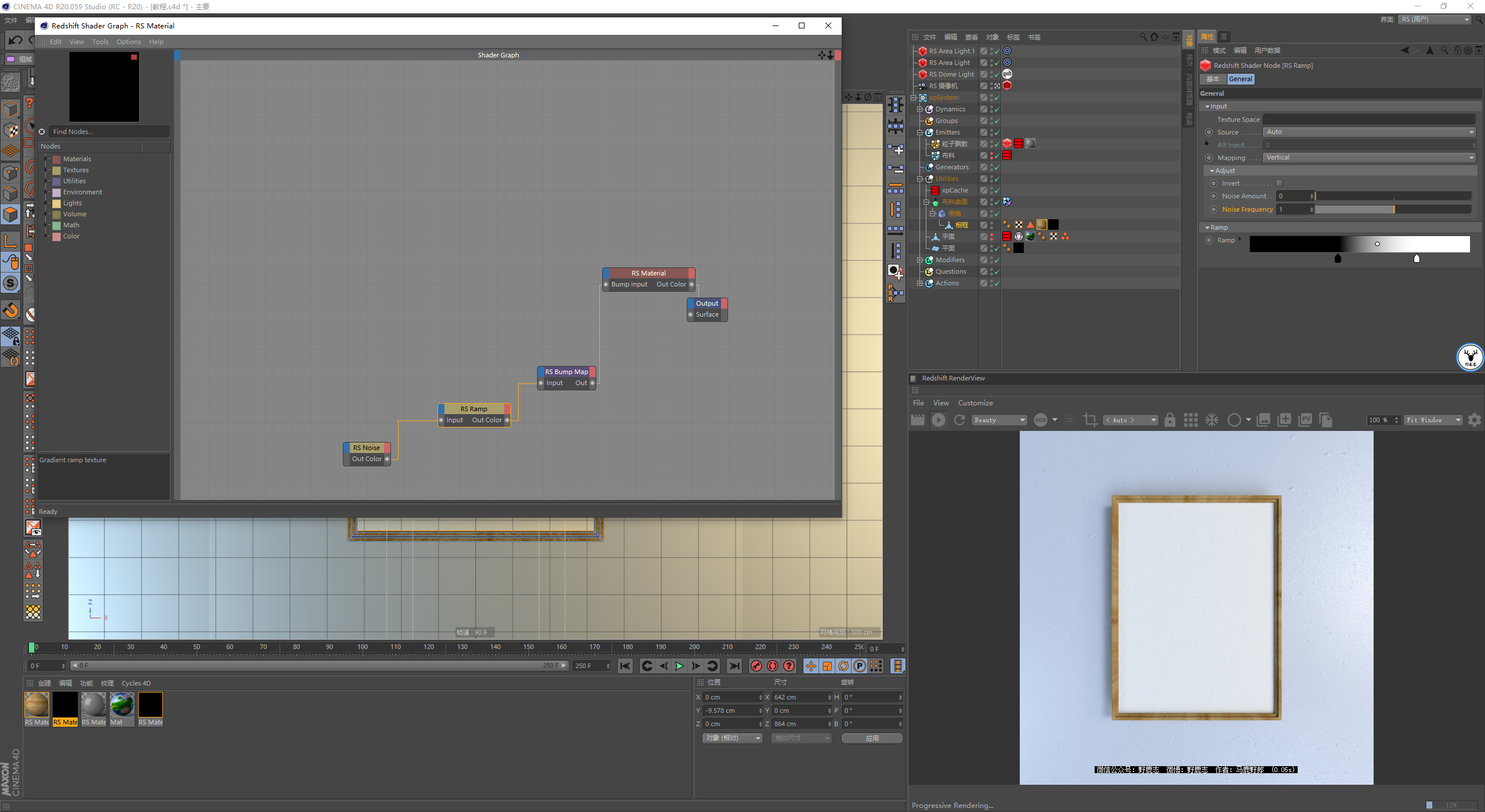The width and height of the screenshot is (1485, 812).
Task: Open the Beauty AOV dropdown in RenderView
Action: tap(999, 420)
